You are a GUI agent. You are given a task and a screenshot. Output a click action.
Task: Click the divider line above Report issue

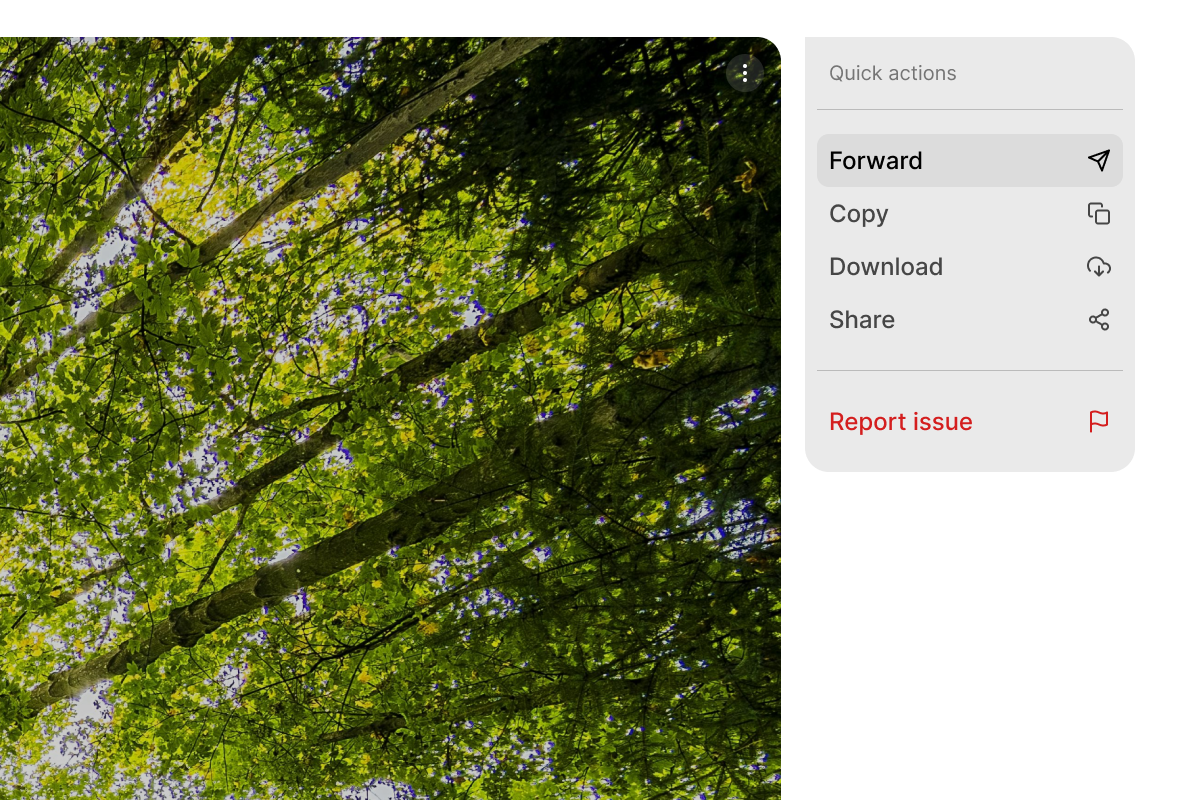(970, 370)
